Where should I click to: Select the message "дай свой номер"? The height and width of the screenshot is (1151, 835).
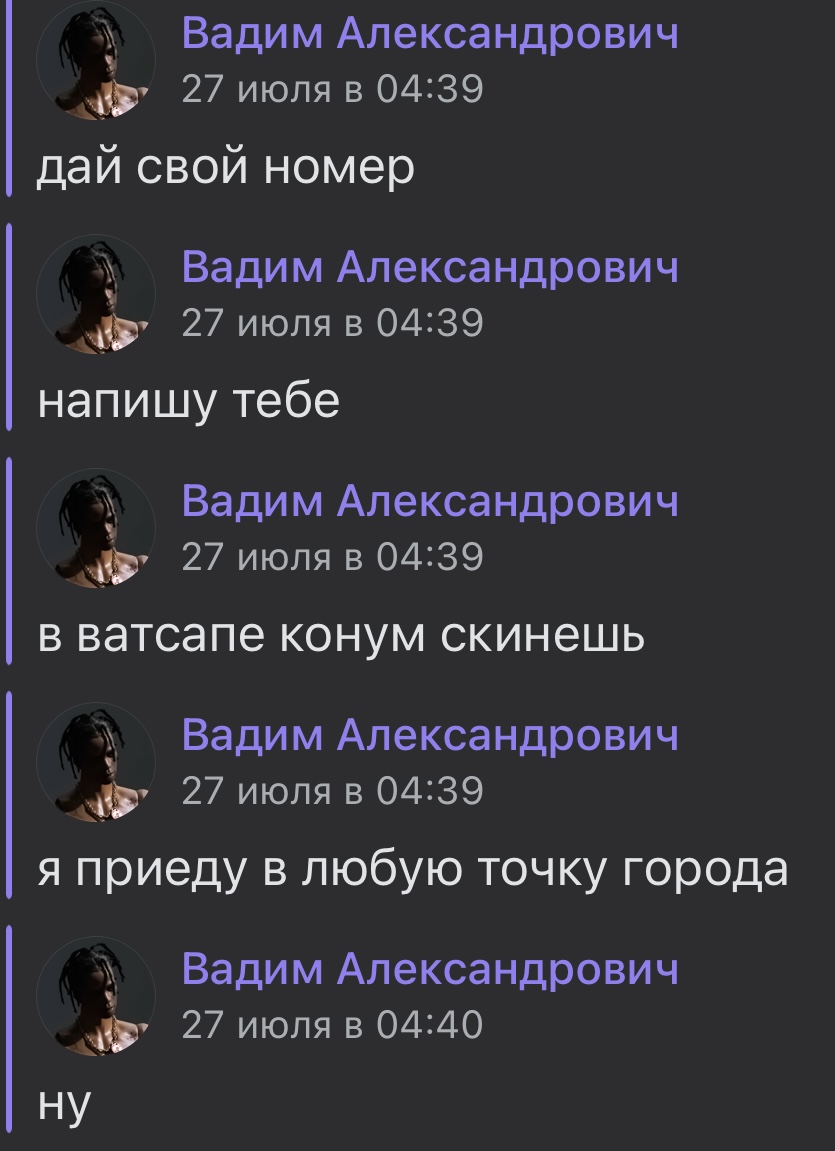click(x=226, y=168)
